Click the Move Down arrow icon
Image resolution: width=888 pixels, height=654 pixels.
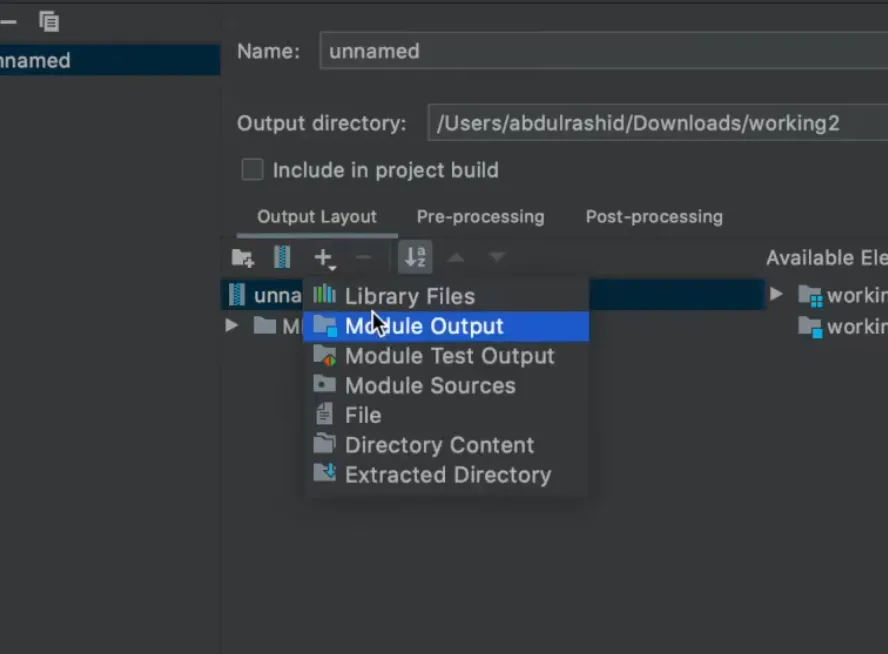point(497,258)
